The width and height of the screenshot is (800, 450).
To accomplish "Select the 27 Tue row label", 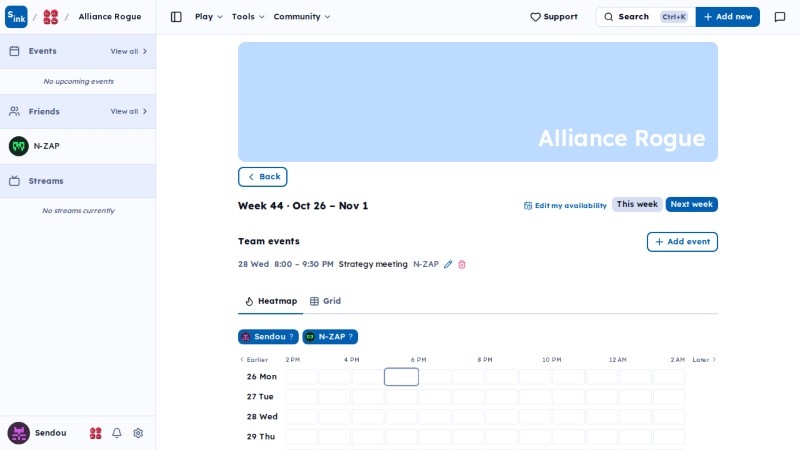I will coord(260,396).
